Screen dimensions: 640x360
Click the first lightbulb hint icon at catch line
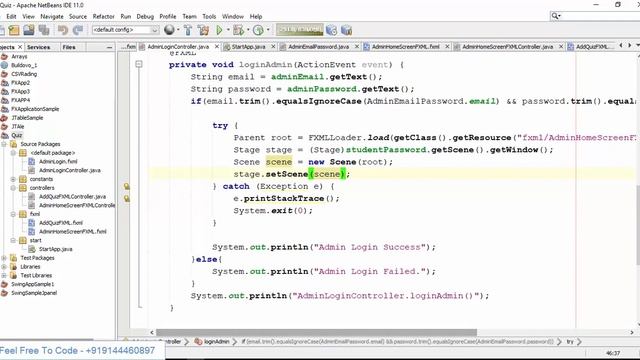click(127, 187)
